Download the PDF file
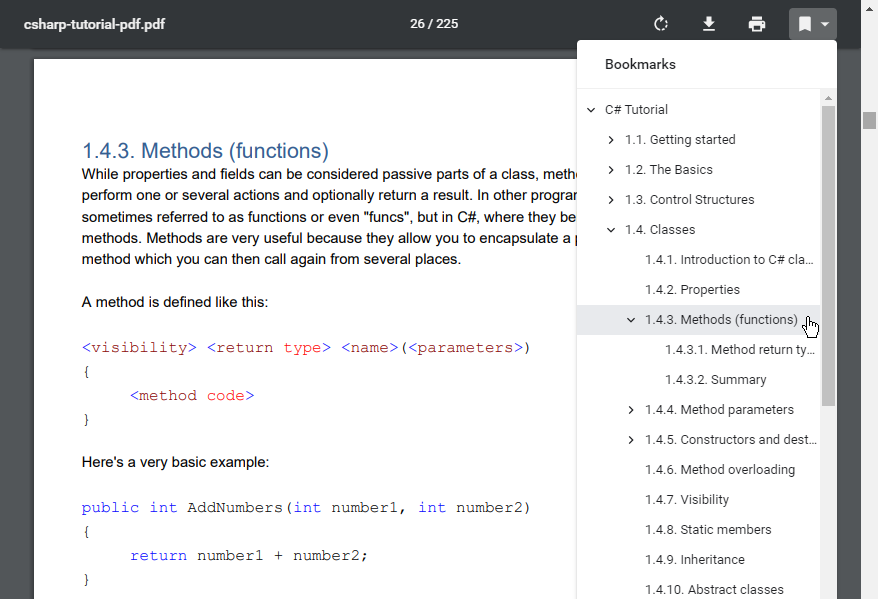 click(x=709, y=24)
